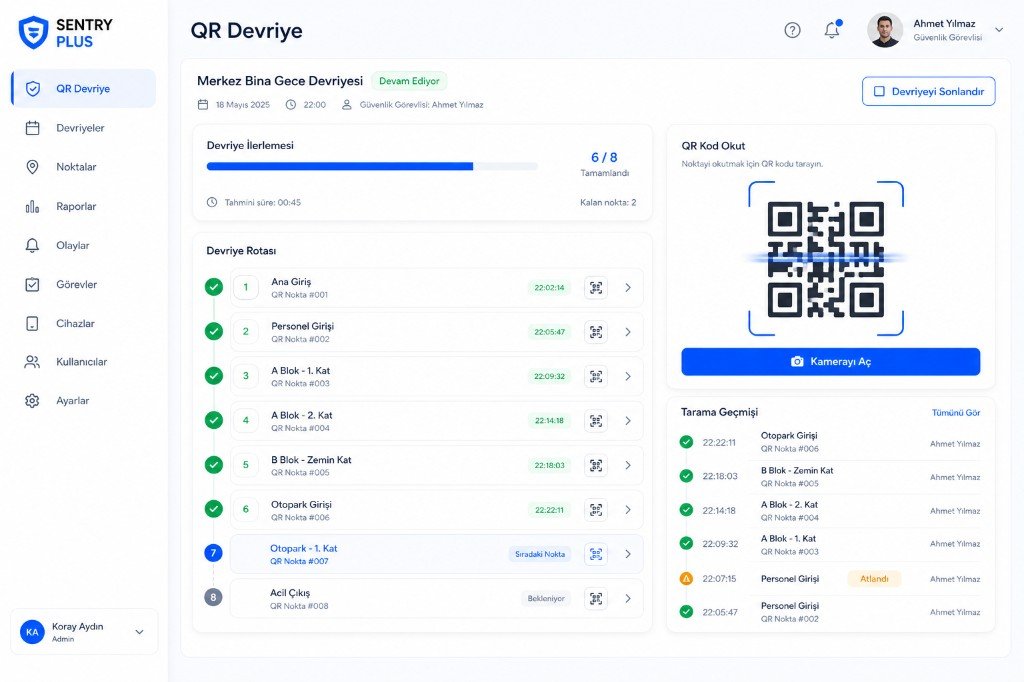Click the QR code scanner preview

point(826,259)
